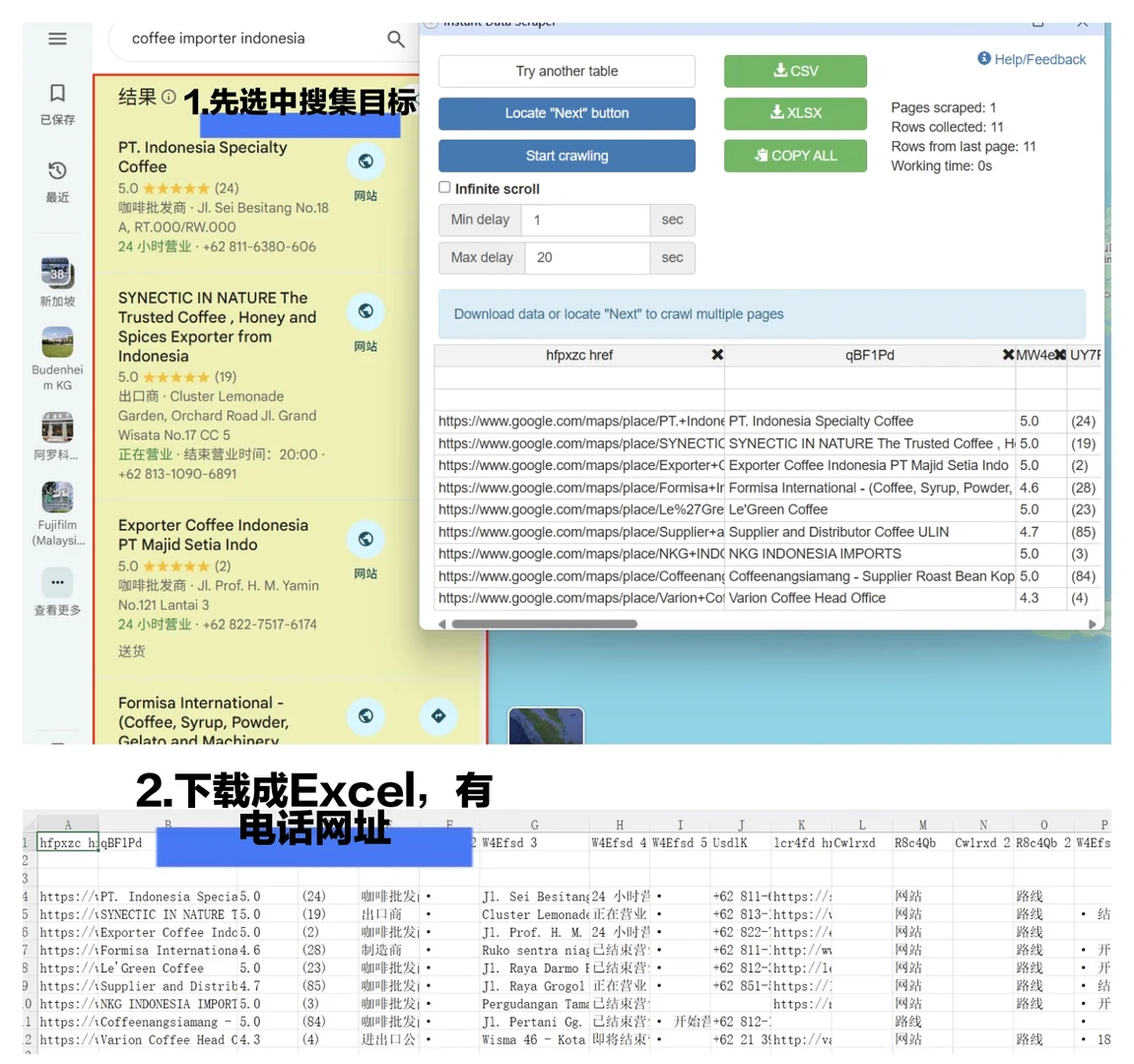The image size is (1134, 1064).
Task: Select Formisa International result title
Action: point(204,721)
